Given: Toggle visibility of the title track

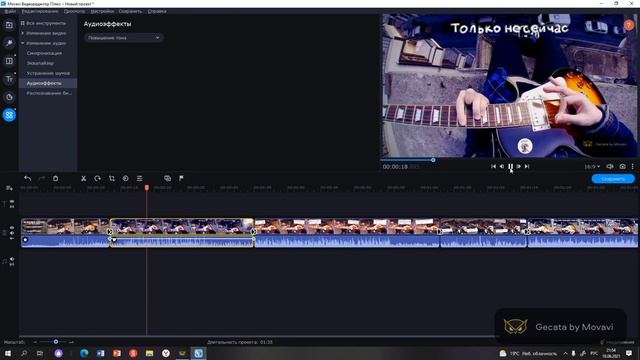Looking at the screenshot, I should point(12,202).
